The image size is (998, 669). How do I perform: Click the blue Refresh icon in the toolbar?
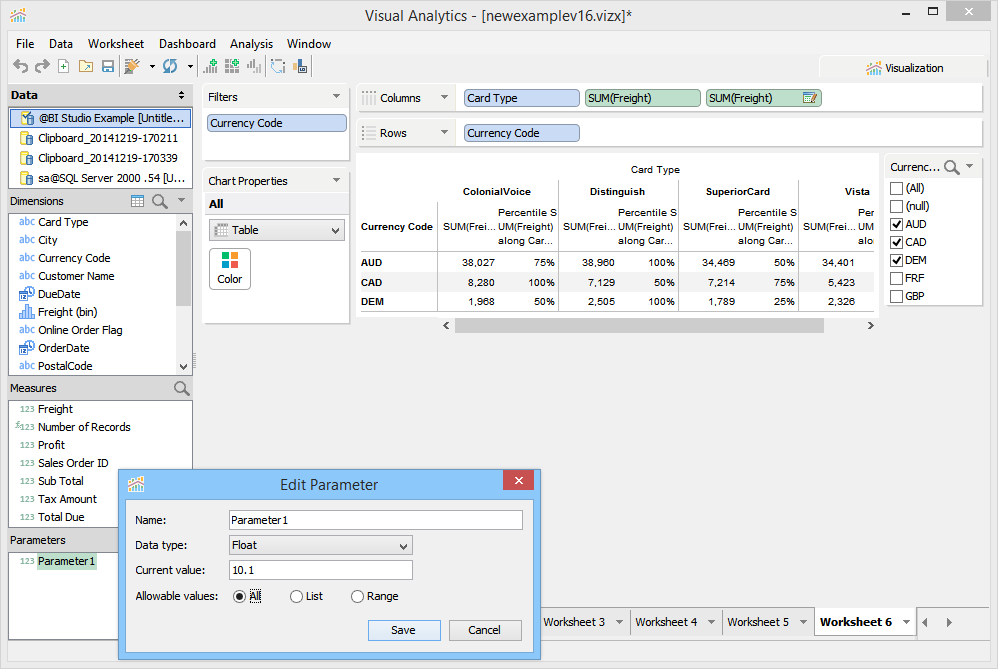pos(169,66)
